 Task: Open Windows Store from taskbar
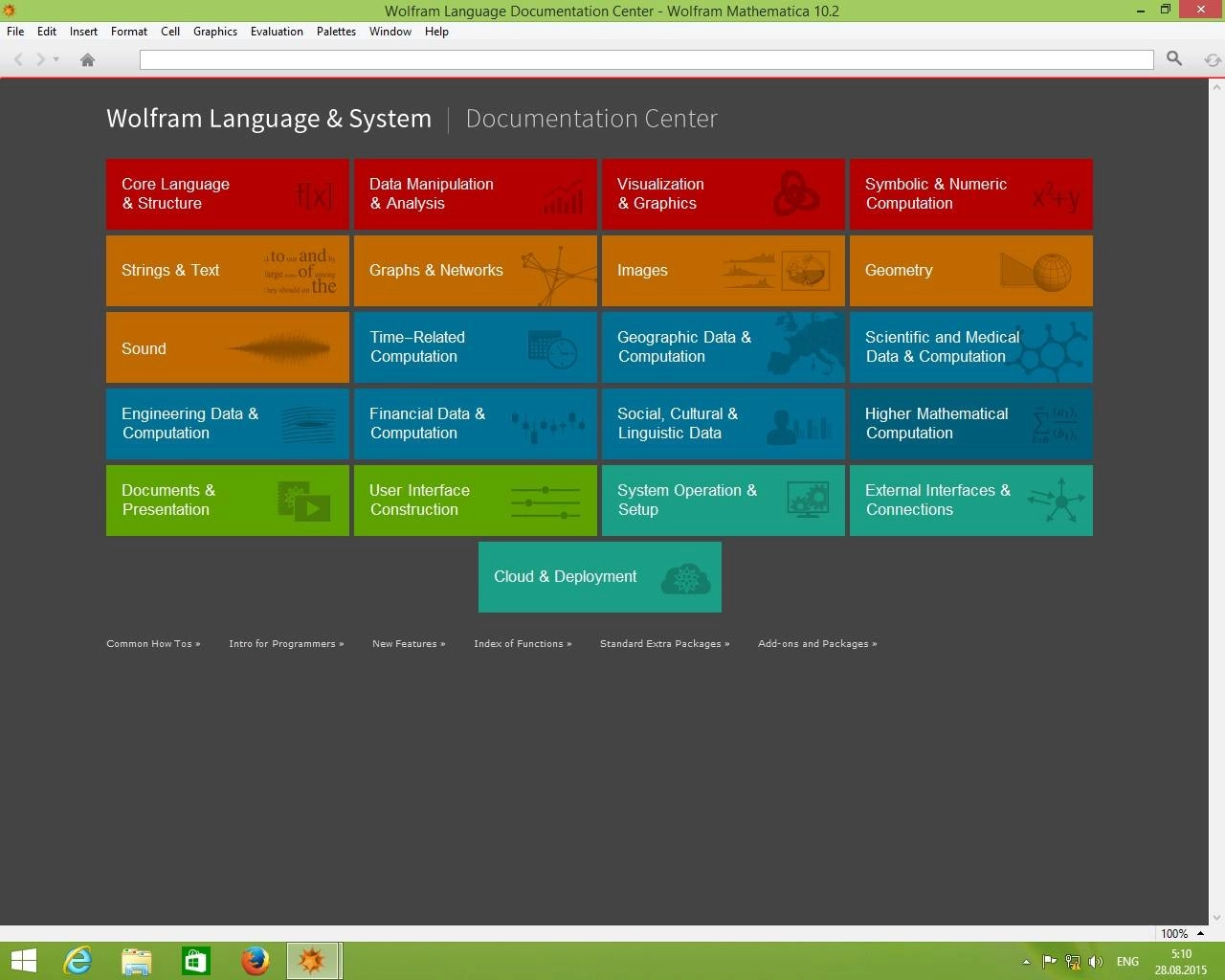click(x=196, y=961)
